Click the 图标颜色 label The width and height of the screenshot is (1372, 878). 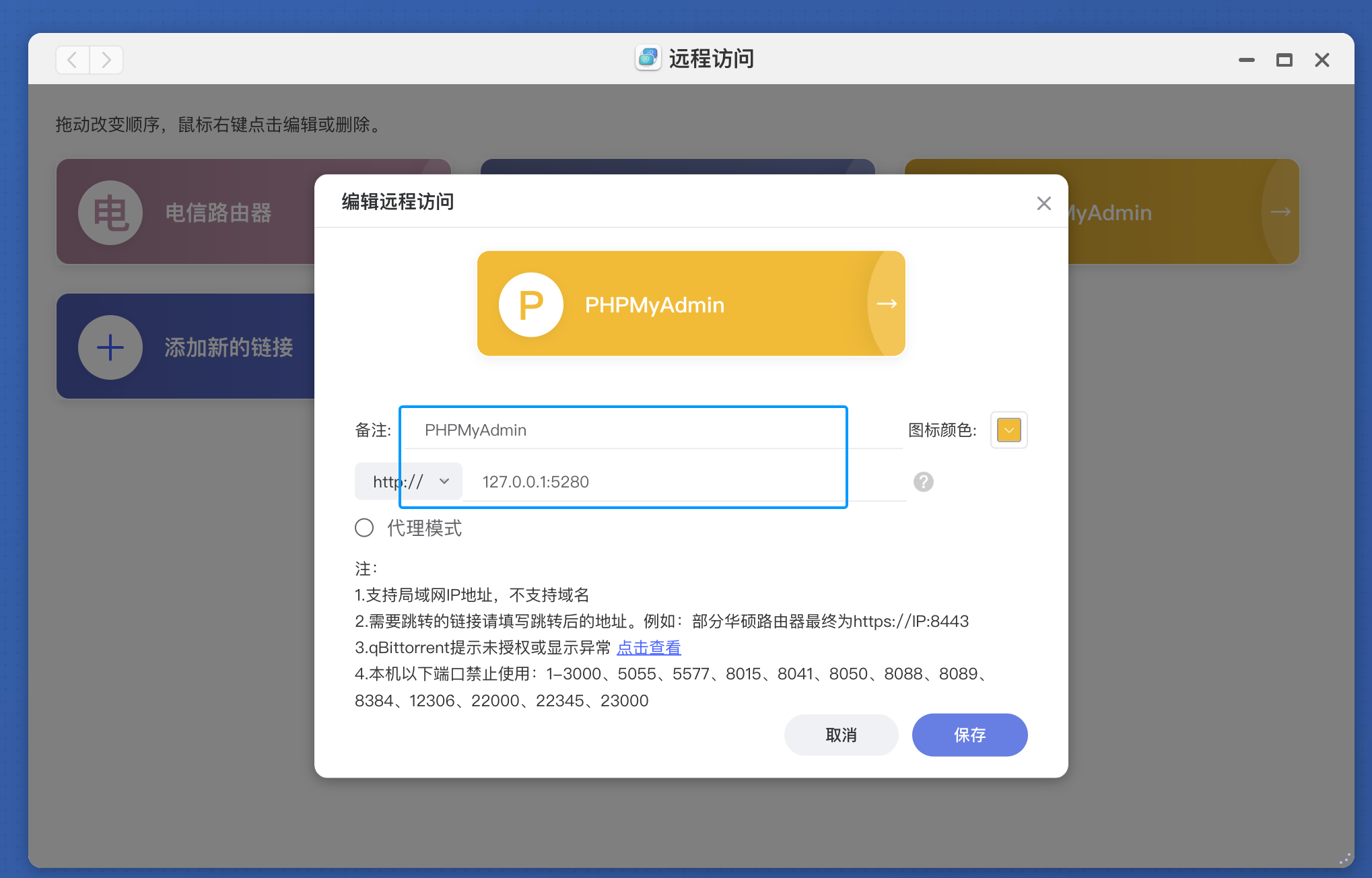pos(942,430)
